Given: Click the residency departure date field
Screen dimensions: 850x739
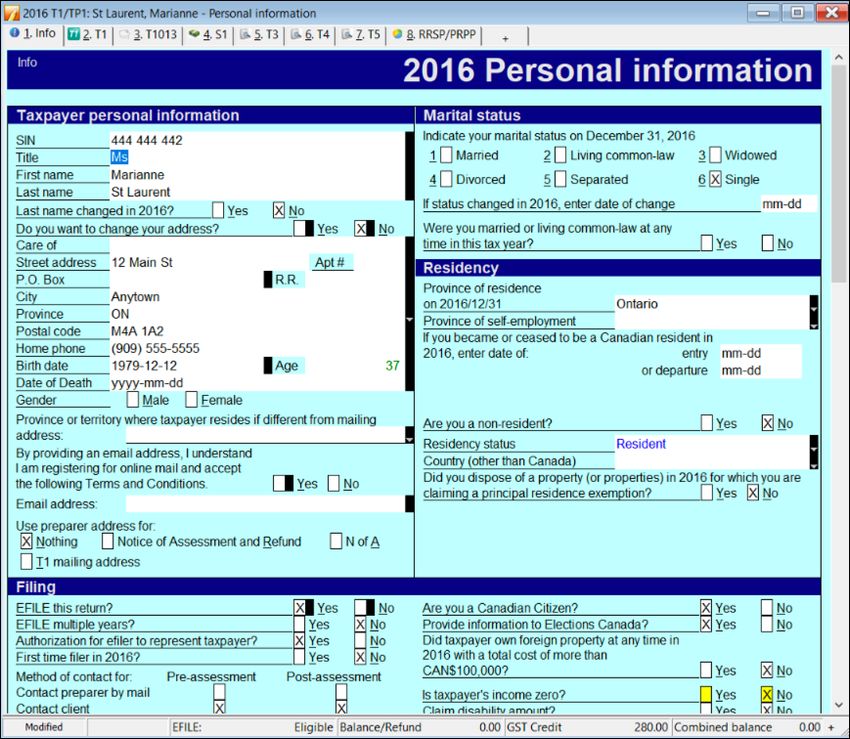Looking at the screenshot, I should (x=761, y=370).
